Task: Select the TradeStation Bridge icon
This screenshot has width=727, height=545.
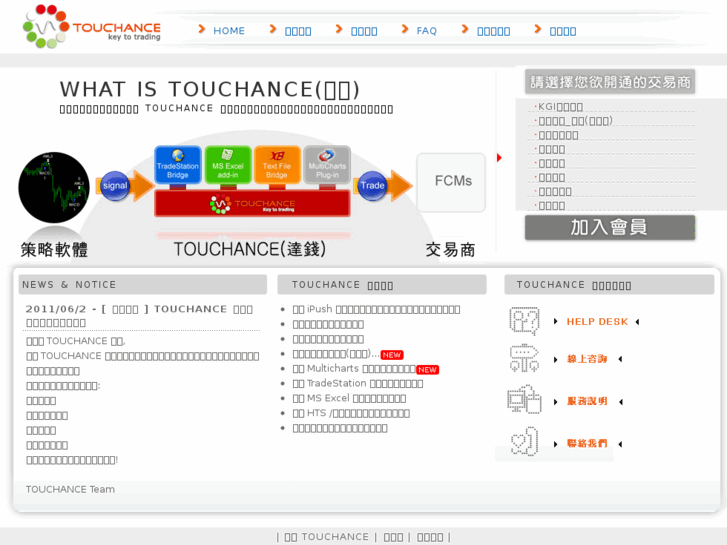Action: tap(178, 166)
